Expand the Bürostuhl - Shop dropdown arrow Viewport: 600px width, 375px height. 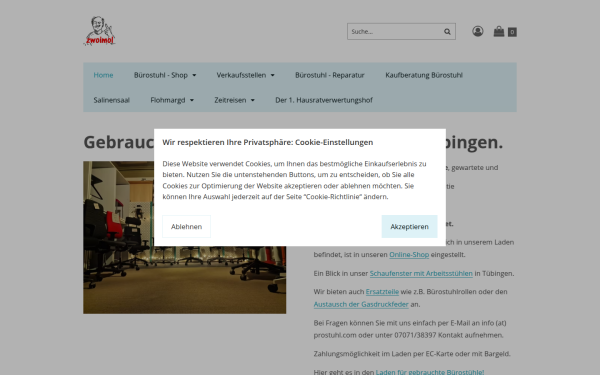[x=194, y=75]
